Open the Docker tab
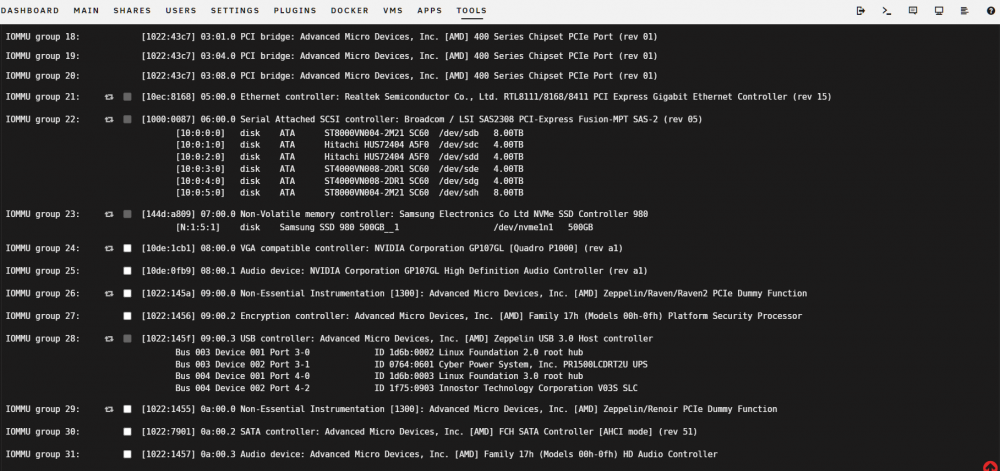Screen dimensions: 1000x471 (x=349, y=11)
